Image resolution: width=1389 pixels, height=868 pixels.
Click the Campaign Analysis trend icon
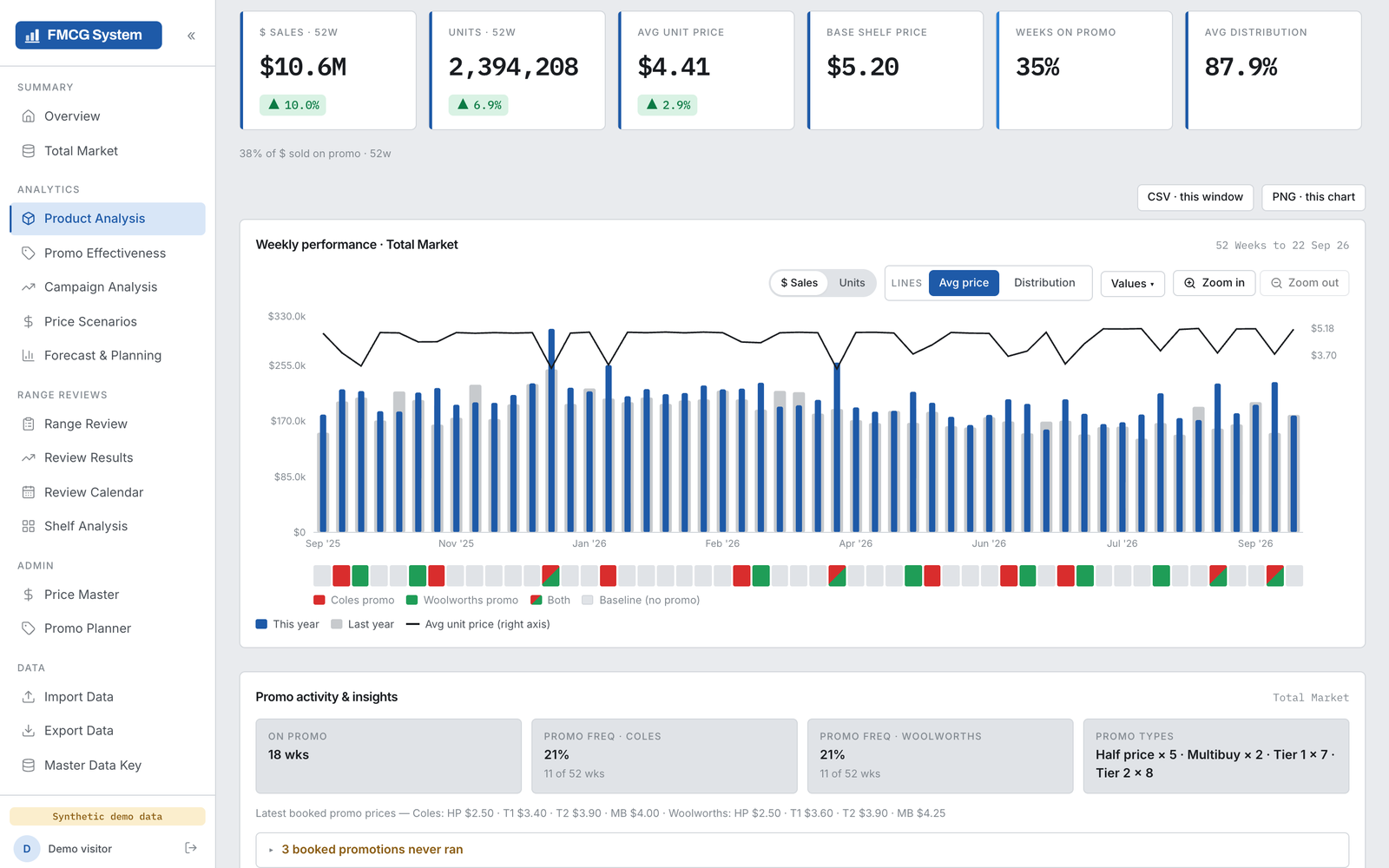29,287
